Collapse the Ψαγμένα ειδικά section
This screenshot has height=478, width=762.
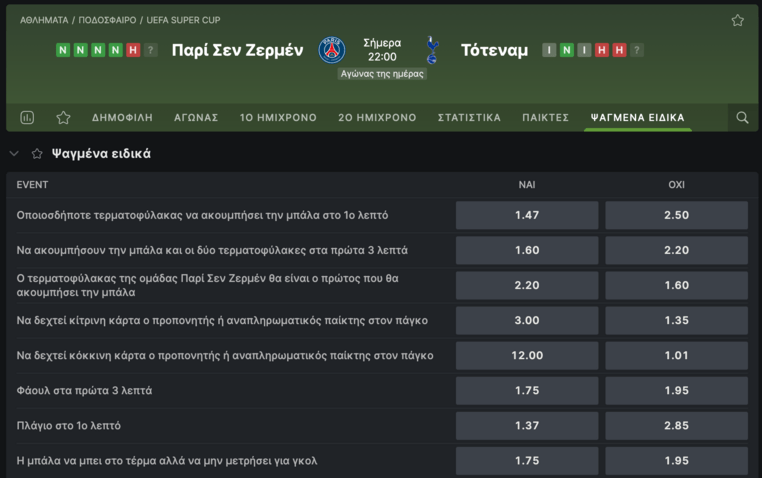pos(14,154)
